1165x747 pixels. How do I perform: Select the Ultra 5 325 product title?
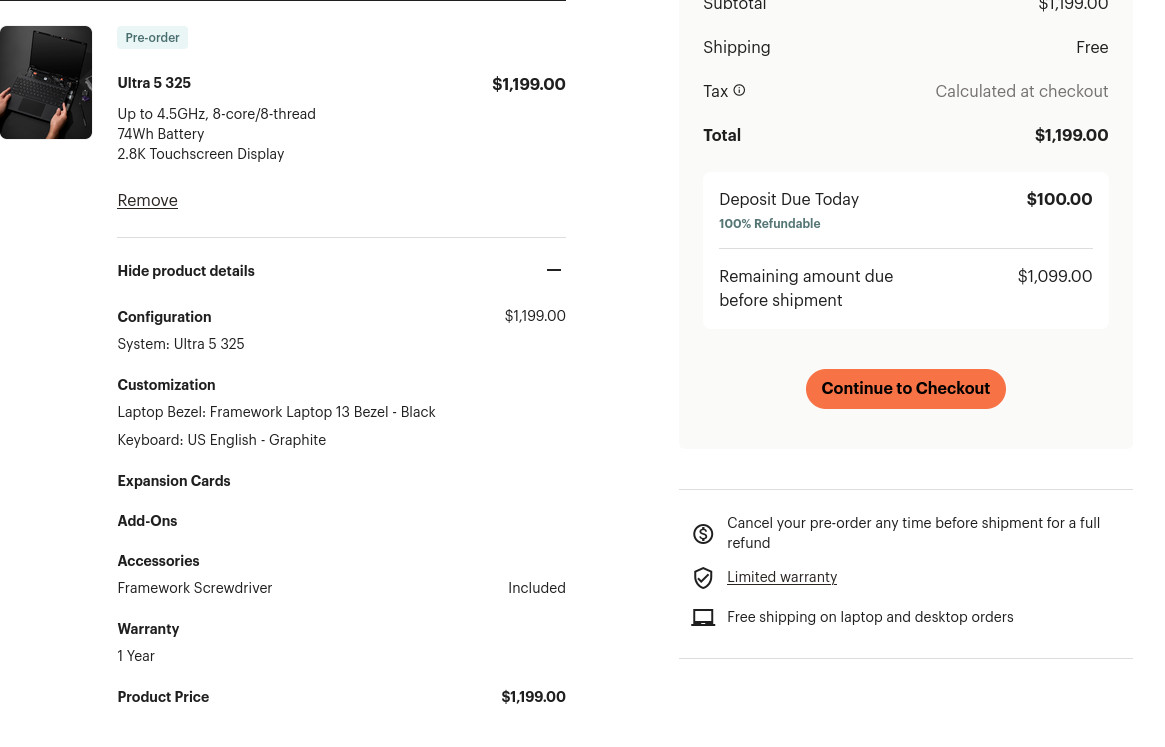click(x=154, y=83)
